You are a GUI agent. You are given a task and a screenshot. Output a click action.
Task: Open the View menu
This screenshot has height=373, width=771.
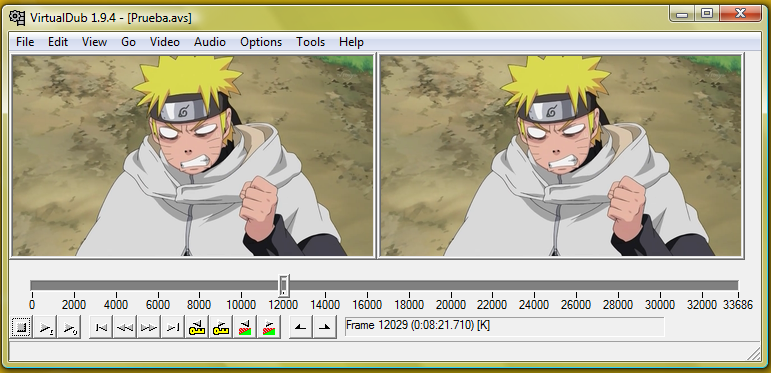(94, 42)
